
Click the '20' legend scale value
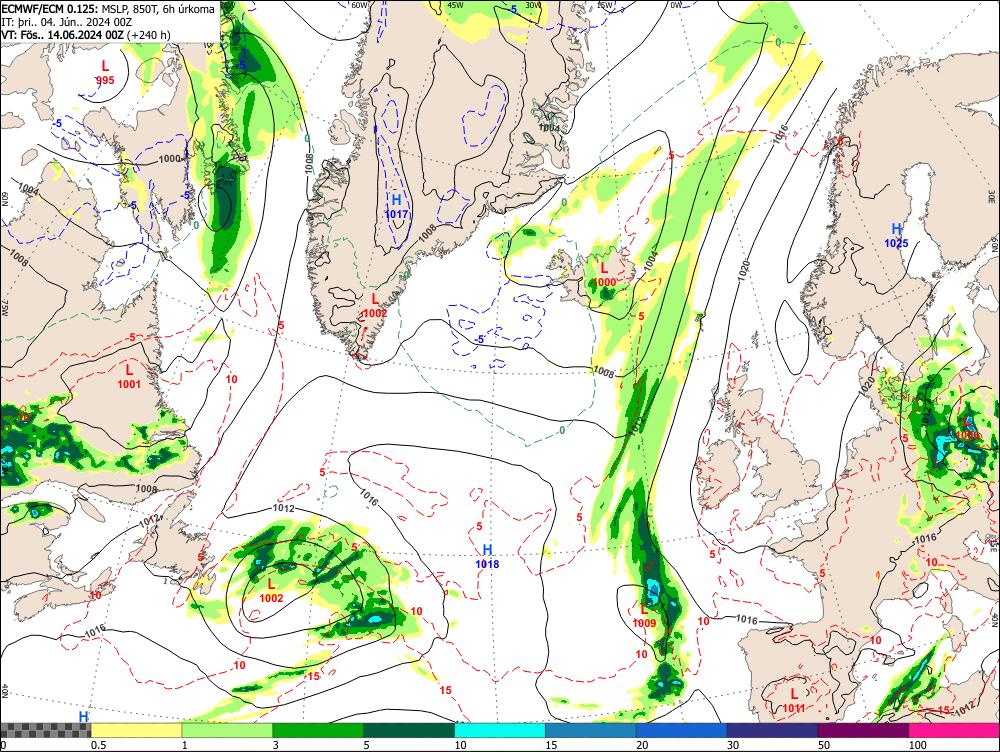tap(642, 745)
